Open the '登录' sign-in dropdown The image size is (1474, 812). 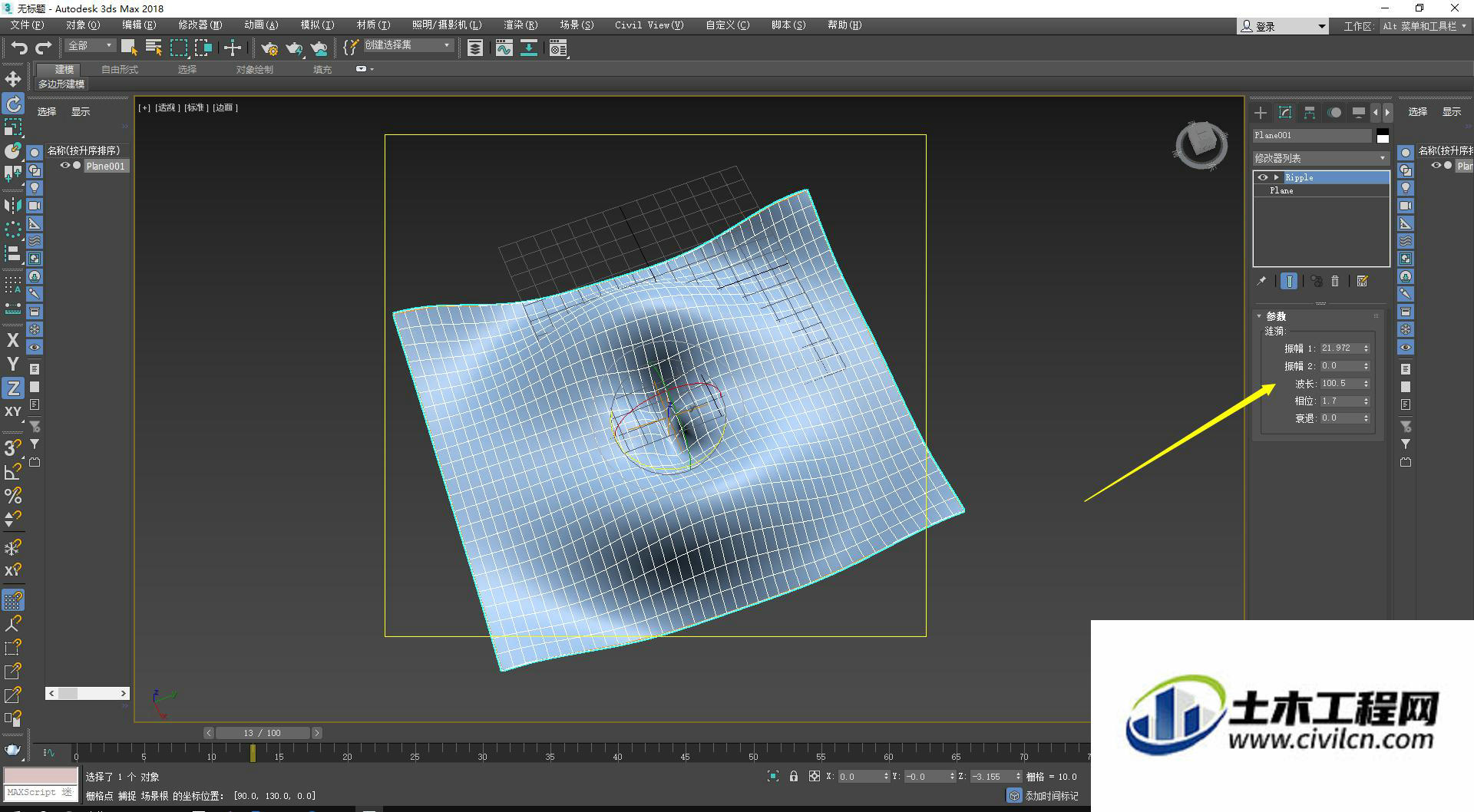[1283, 26]
